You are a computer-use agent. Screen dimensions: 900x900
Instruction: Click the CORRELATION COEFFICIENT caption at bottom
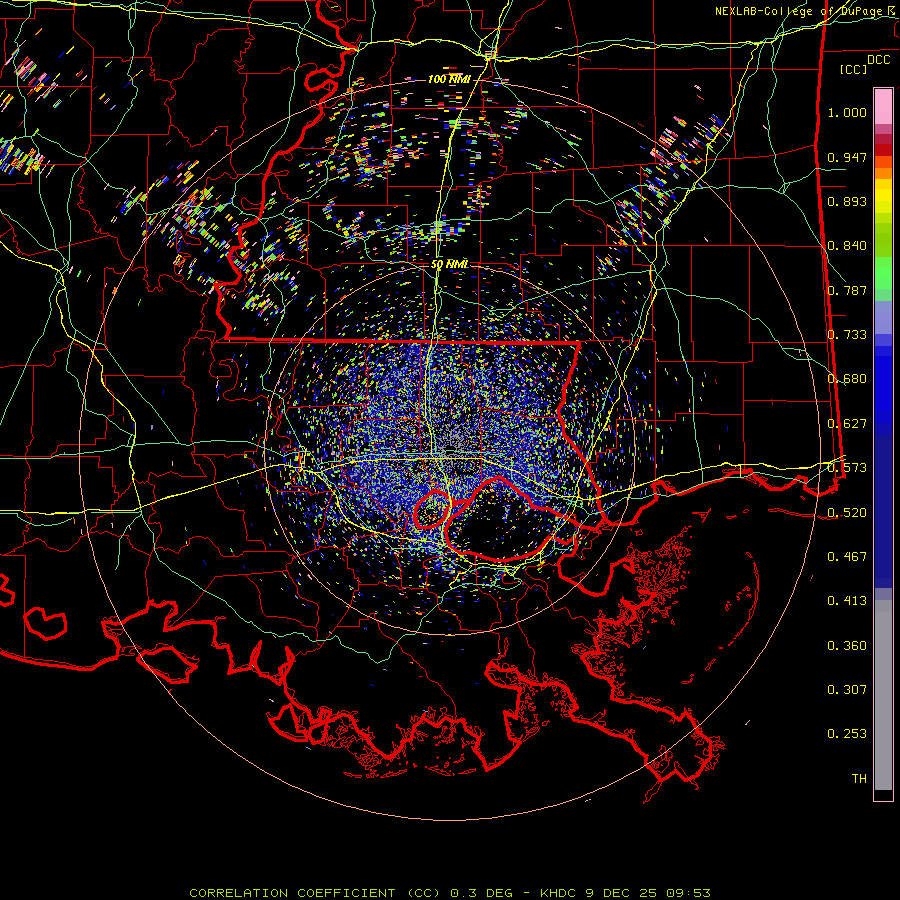tap(450, 893)
